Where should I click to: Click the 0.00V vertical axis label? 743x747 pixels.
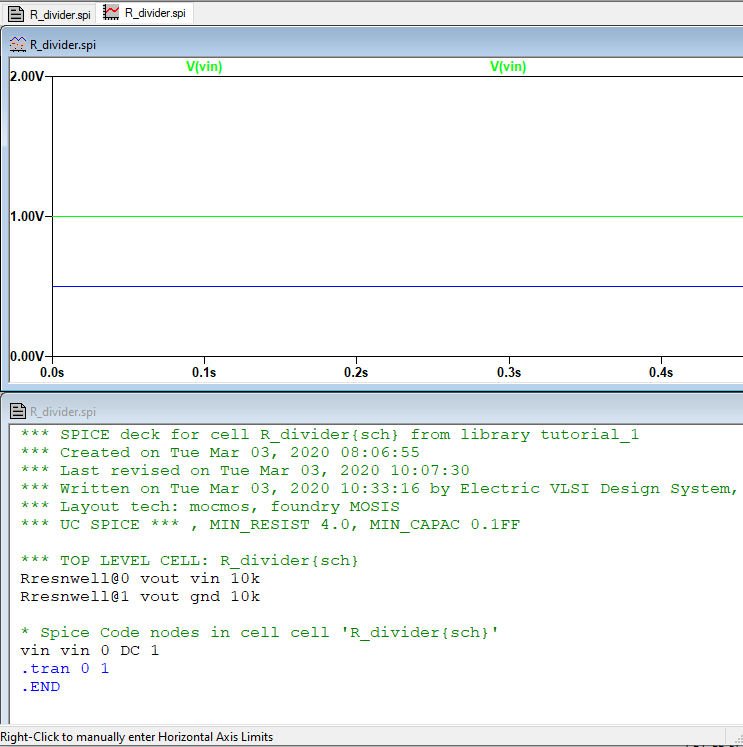pos(27,357)
